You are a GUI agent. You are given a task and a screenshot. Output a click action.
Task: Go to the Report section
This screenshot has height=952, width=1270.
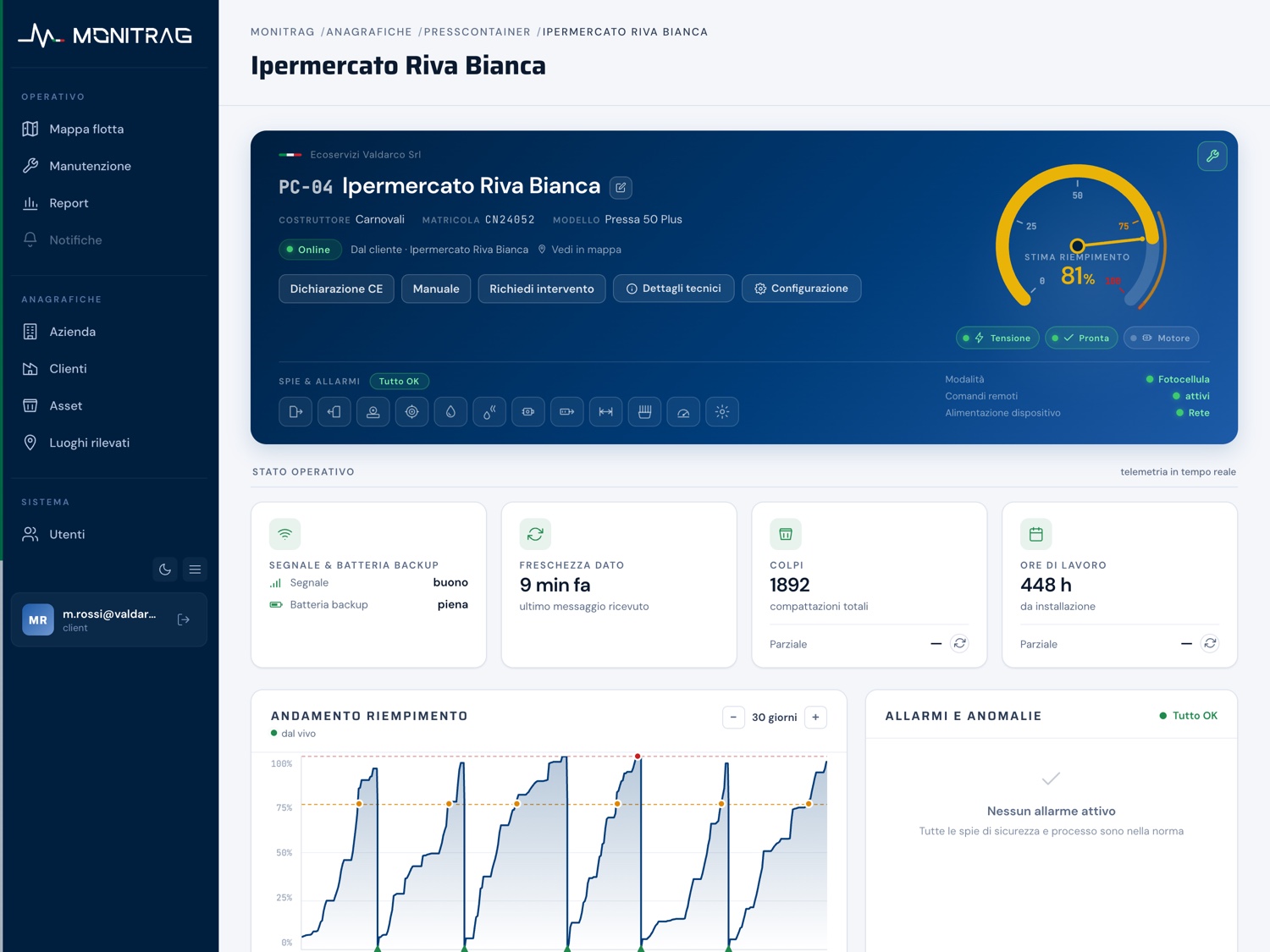(x=108, y=203)
